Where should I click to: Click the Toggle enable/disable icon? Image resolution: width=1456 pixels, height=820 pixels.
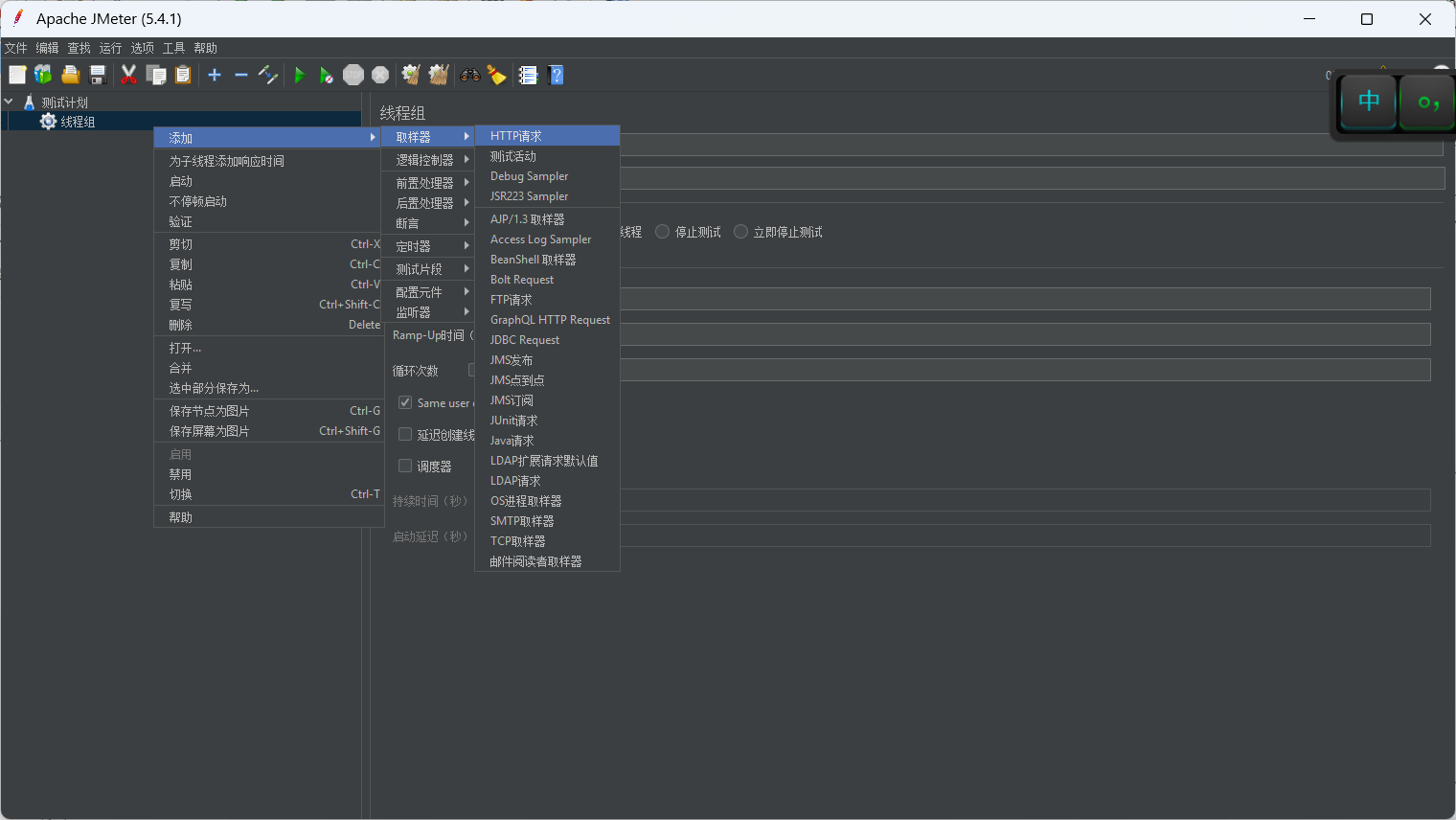coord(268,75)
